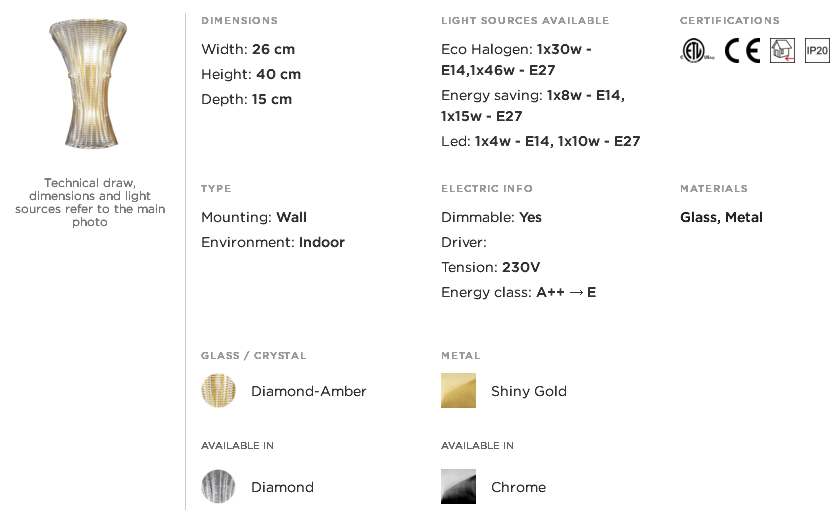The width and height of the screenshot is (837, 510).
Task: Click the Certifications section heading
Action: tap(729, 21)
